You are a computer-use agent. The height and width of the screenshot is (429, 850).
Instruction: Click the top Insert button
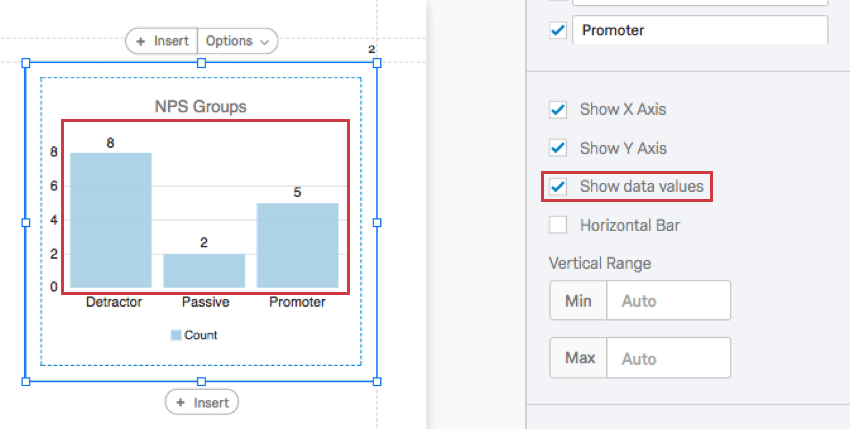[162, 41]
